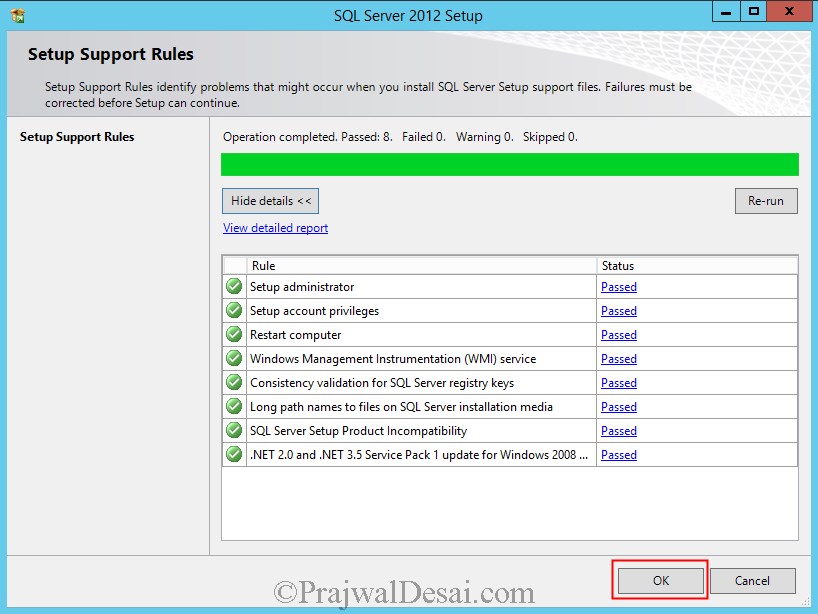
Task: Open Passed status for Setup account privileges
Action: point(619,311)
